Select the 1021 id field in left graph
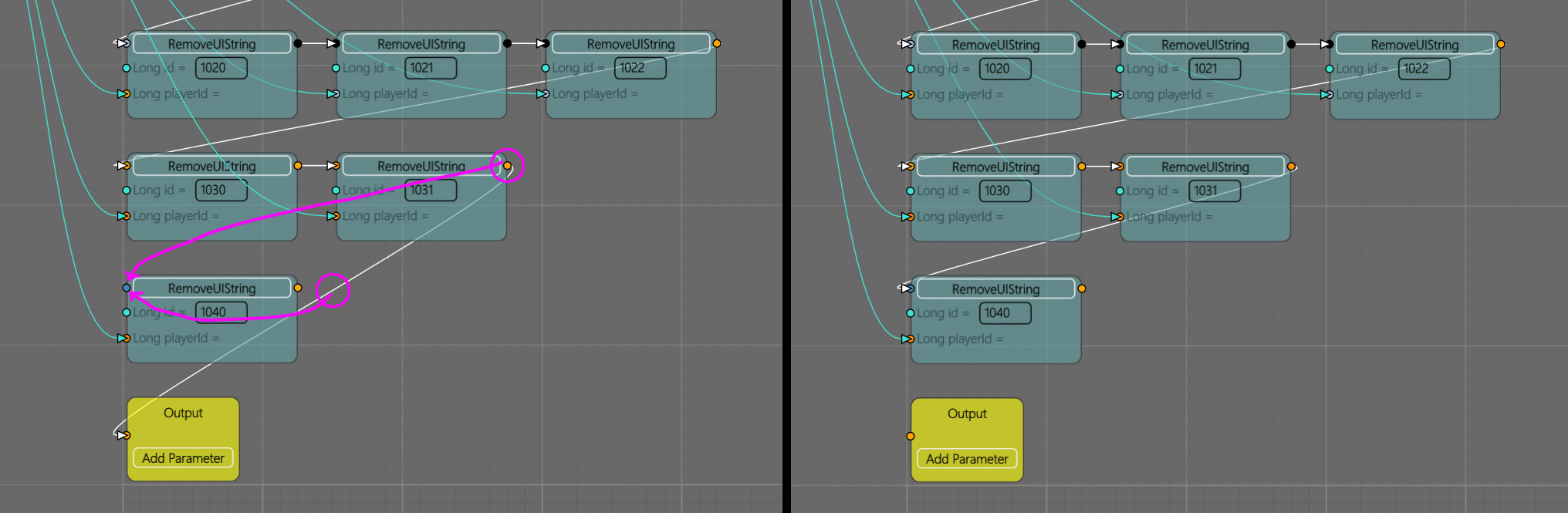 pyautogui.click(x=430, y=68)
